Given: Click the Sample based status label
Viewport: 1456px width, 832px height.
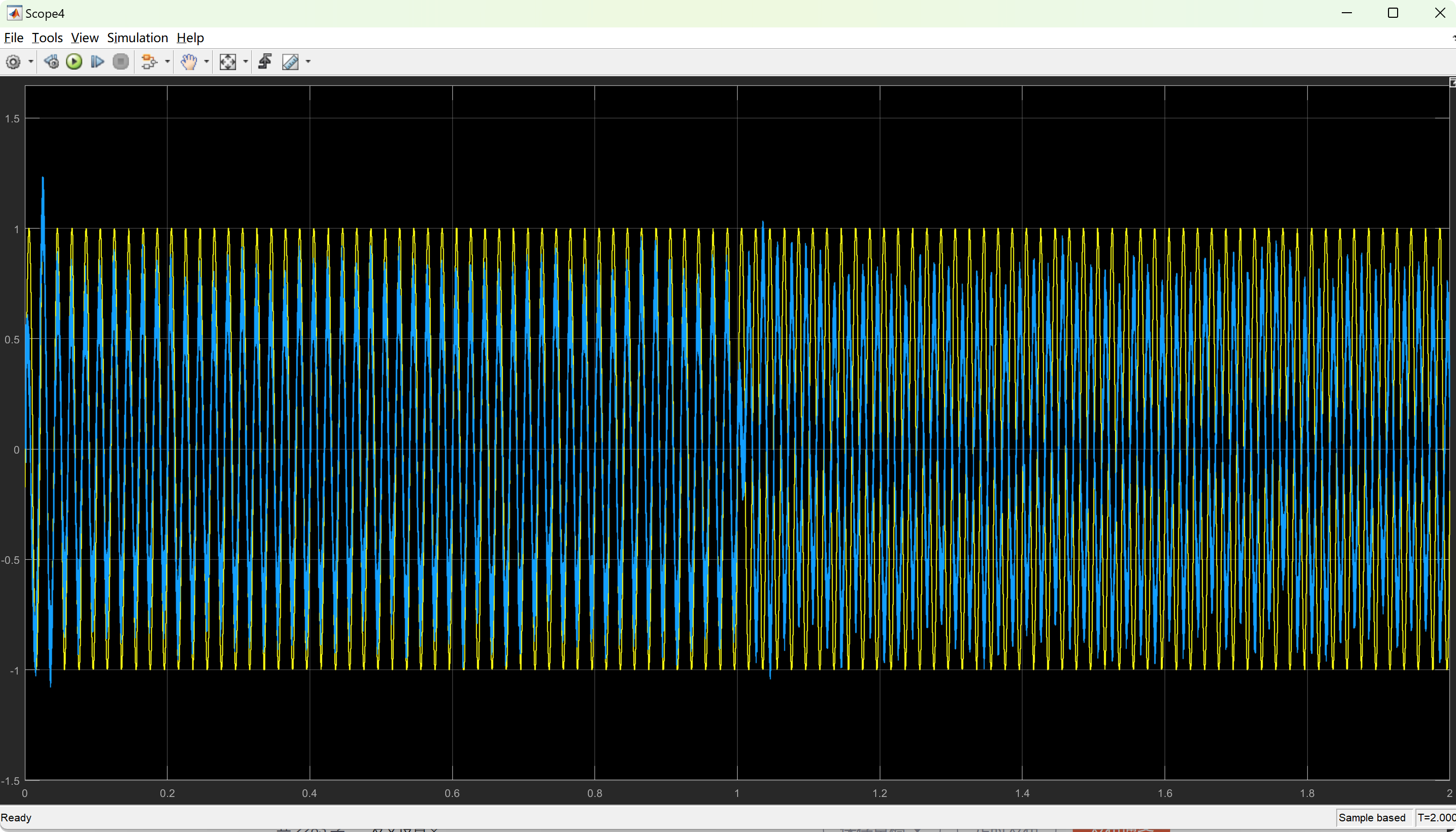Looking at the screenshot, I should click(1372, 818).
